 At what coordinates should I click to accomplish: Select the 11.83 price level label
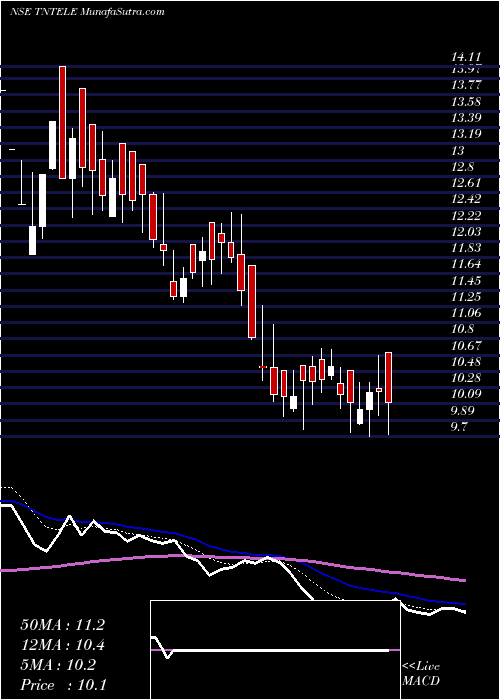(x=466, y=248)
